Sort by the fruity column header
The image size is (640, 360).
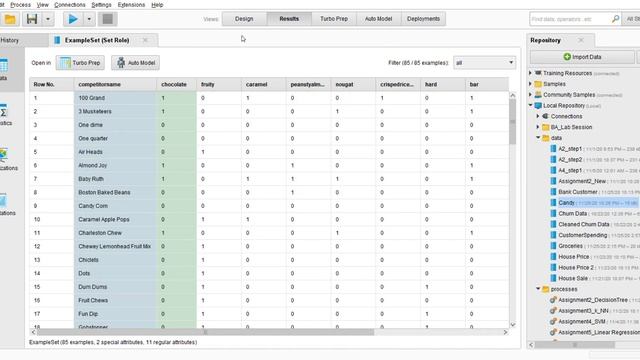(x=219, y=84)
